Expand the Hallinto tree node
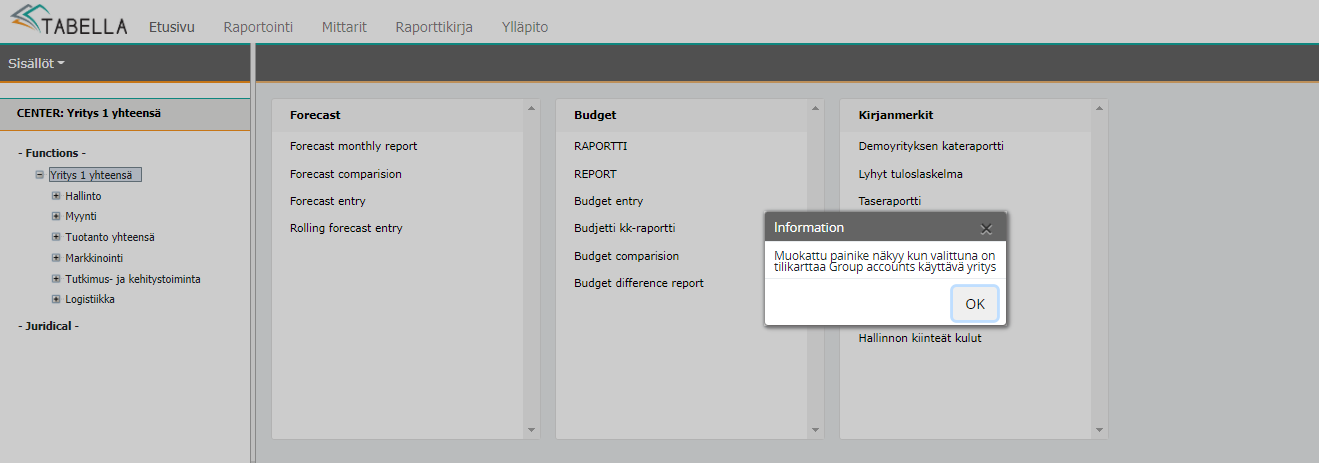The width and height of the screenshot is (1319, 463). click(x=56, y=196)
